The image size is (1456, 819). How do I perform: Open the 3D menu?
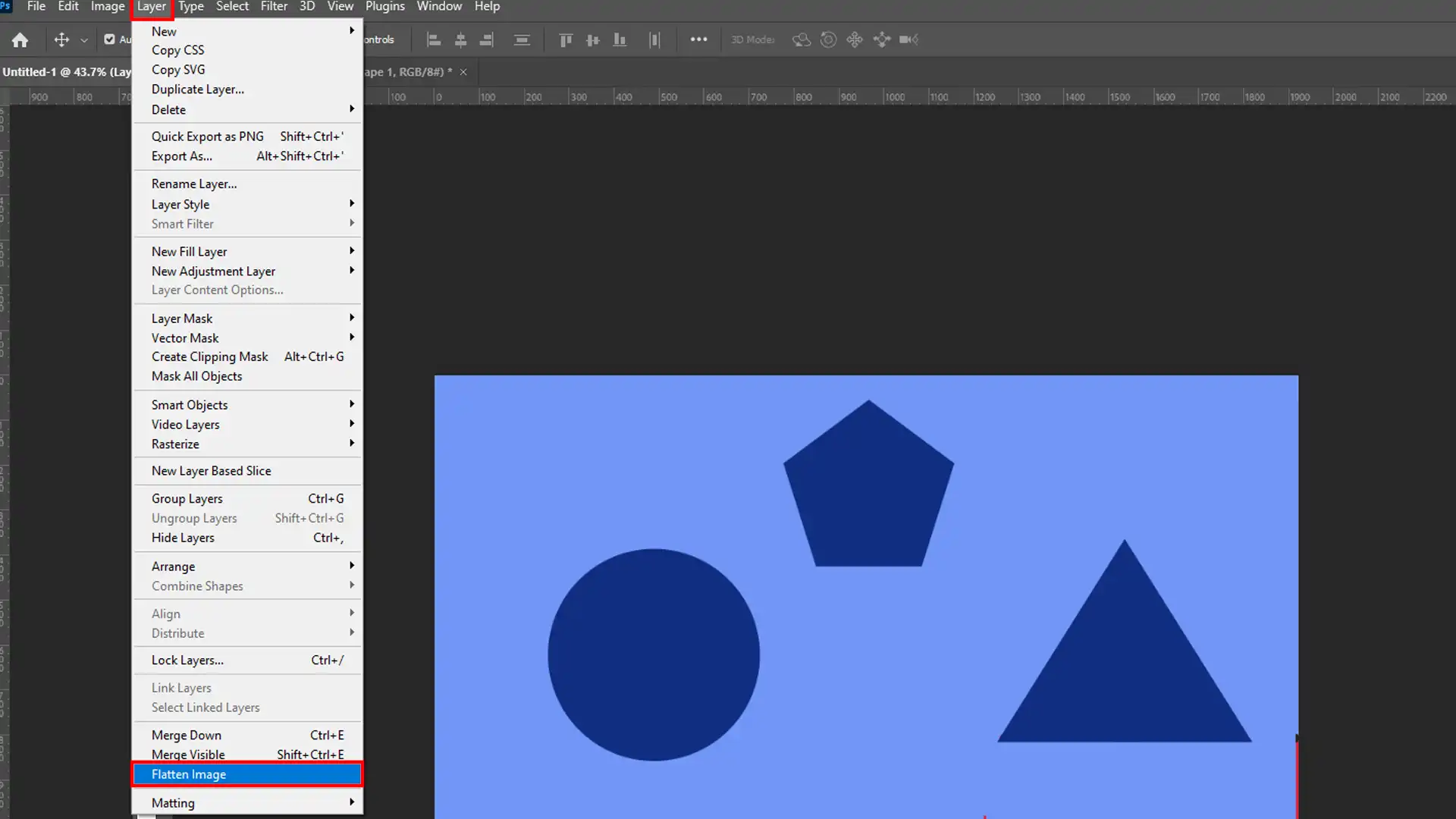point(307,7)
